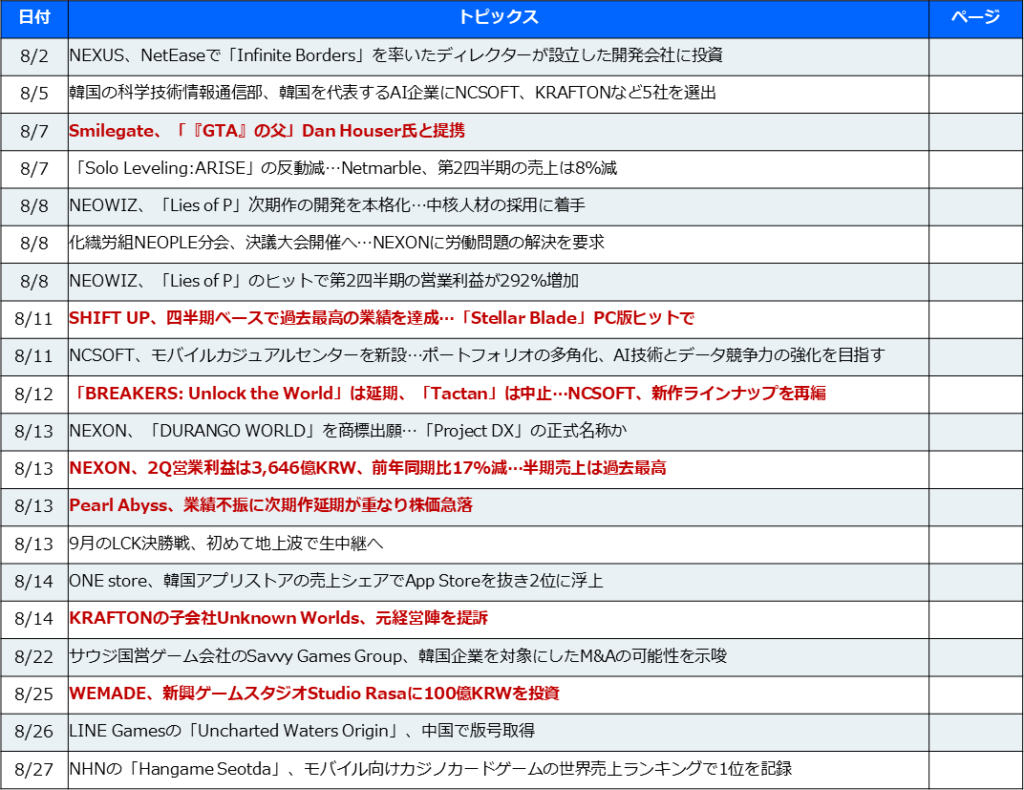The height and width of the screenshot is (790, 1024).
Task: Click the 8/14 date beside KRAFTON topic
Action: pyautogui.click(x=34, y=619)
